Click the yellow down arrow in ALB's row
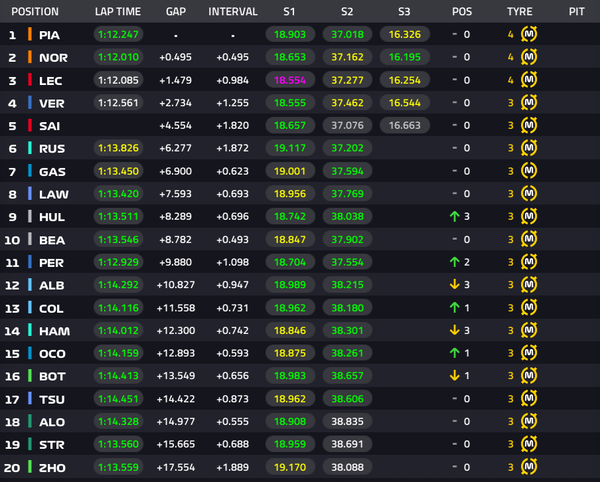The height and width of the screenshot is (482, 600). pos(455,284)
